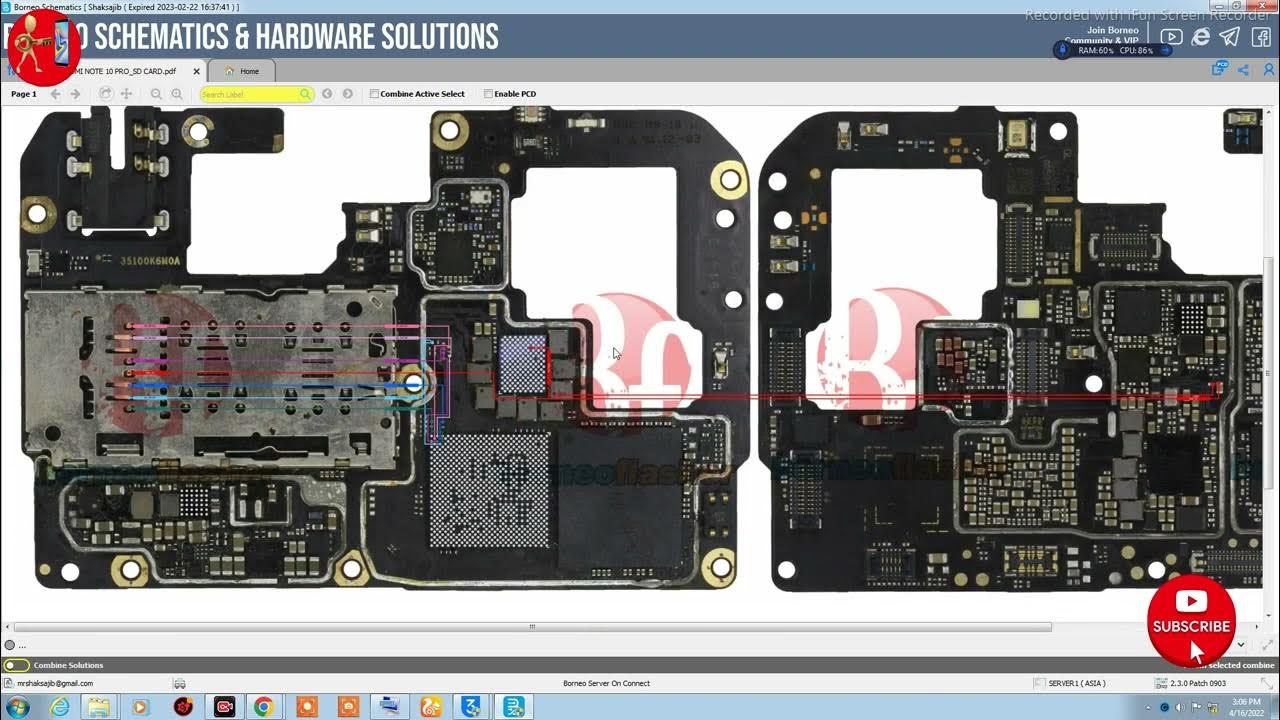Toggle the Combine Solutions switch
Image resolution: width=1280 pixels, height=720 pixels.
pyautogui.click(x=17, y=665)
